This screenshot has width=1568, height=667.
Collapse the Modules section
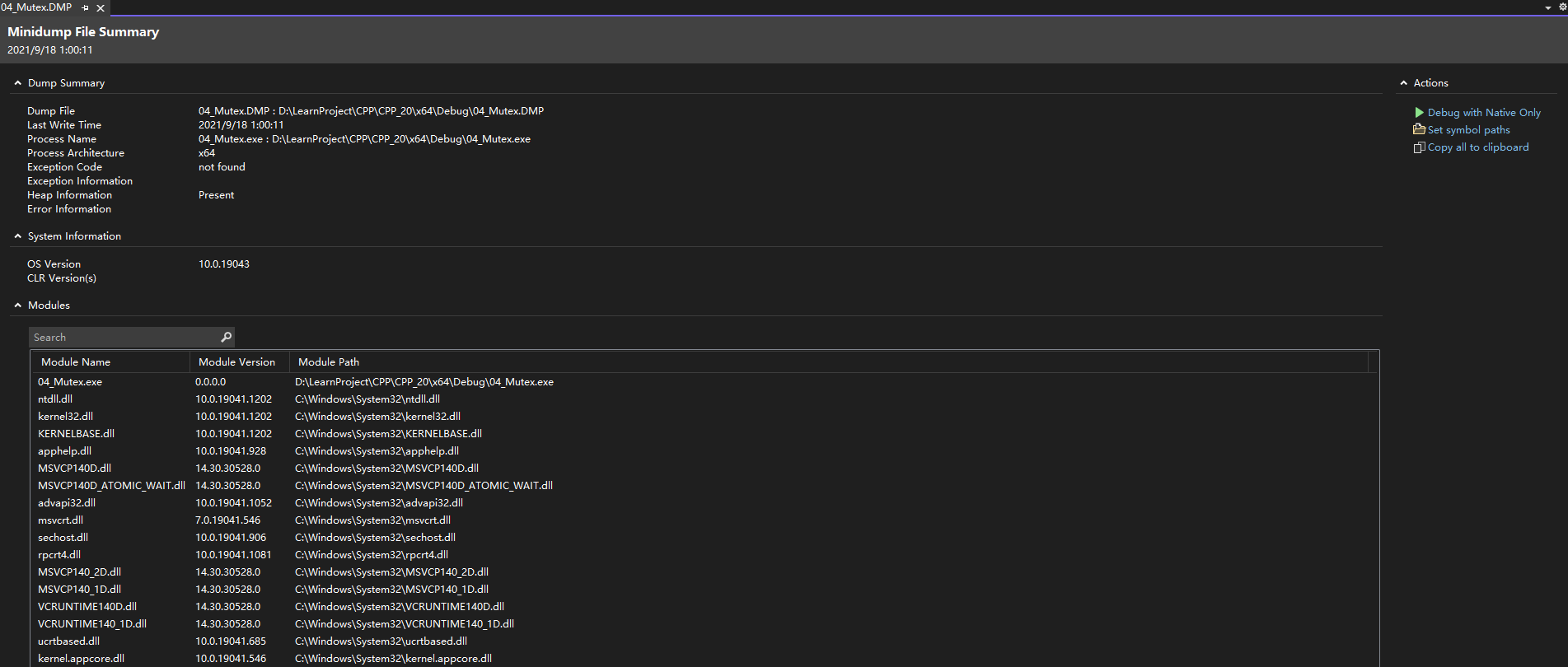point(17,306)
